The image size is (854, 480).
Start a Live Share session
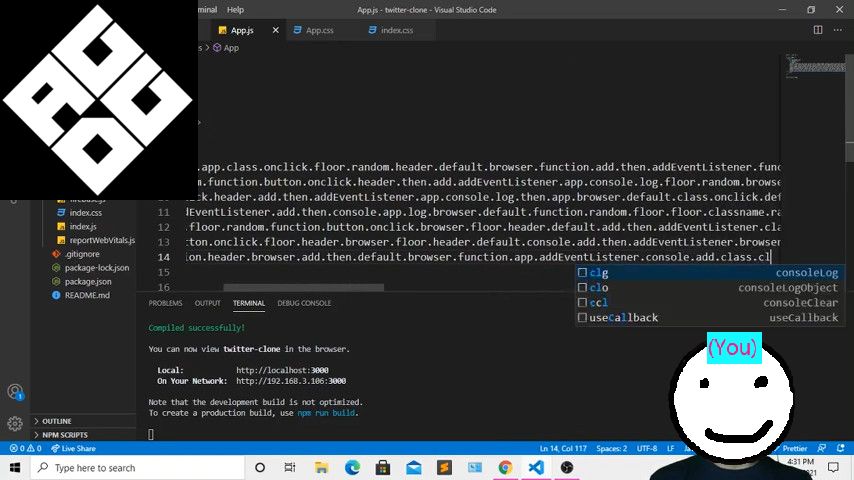coord(74,448)
